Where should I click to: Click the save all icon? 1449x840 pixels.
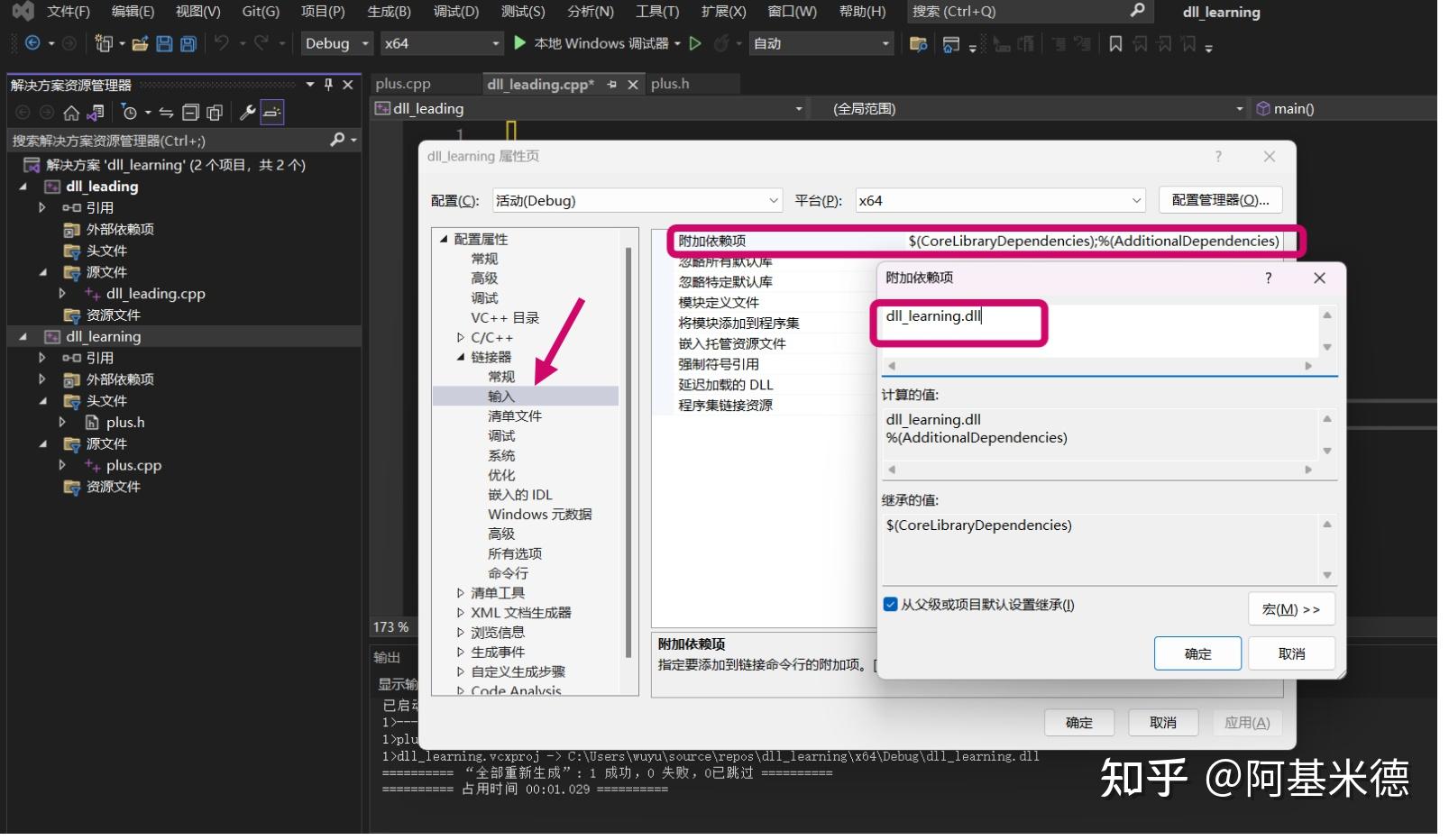188,43
